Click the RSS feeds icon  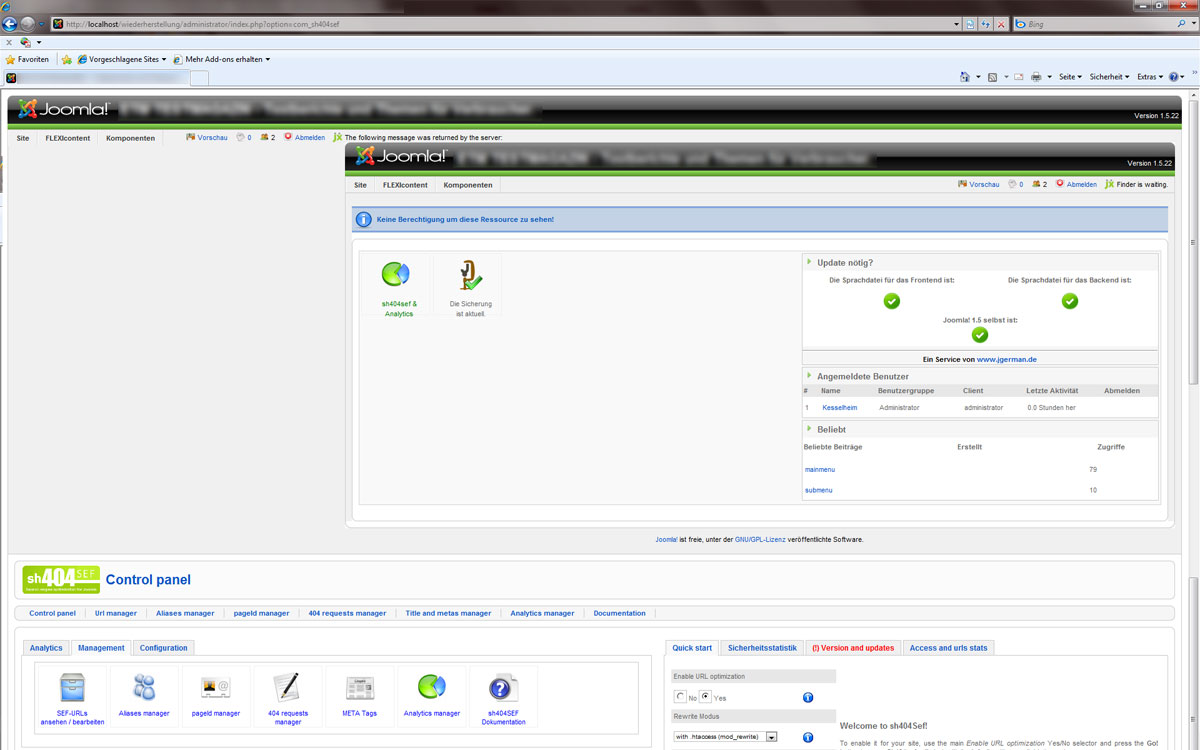coord(992,77)
